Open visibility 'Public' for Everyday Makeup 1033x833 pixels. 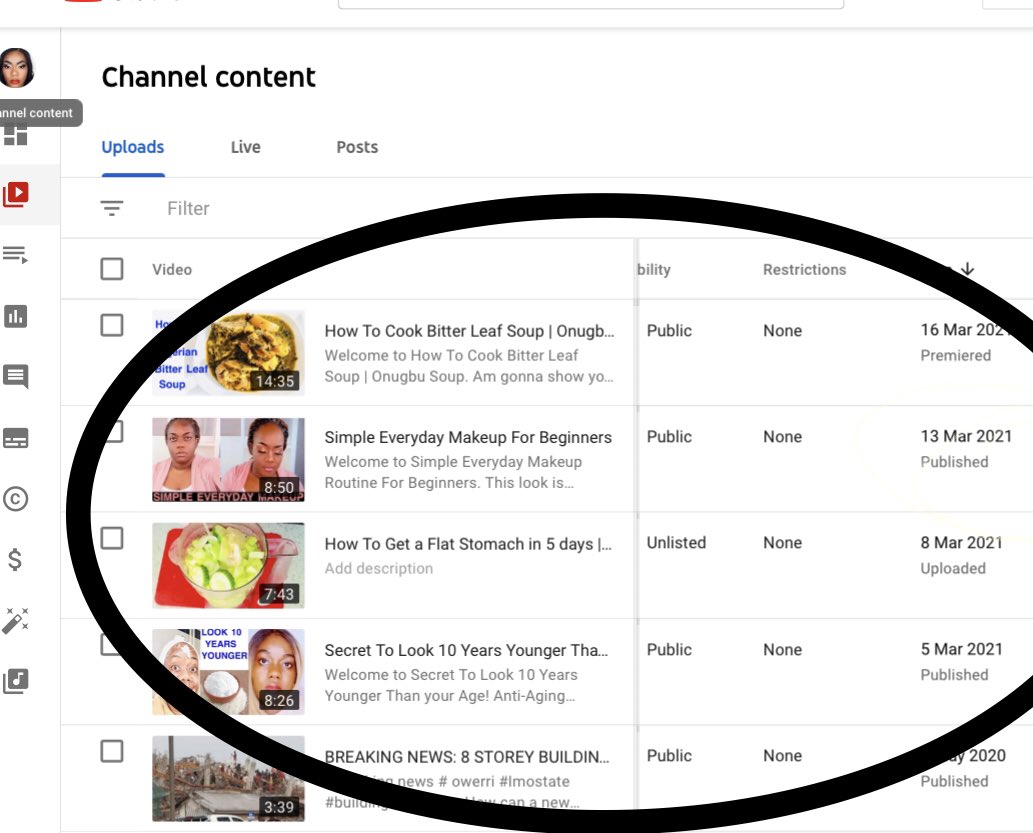click(669, 436)
